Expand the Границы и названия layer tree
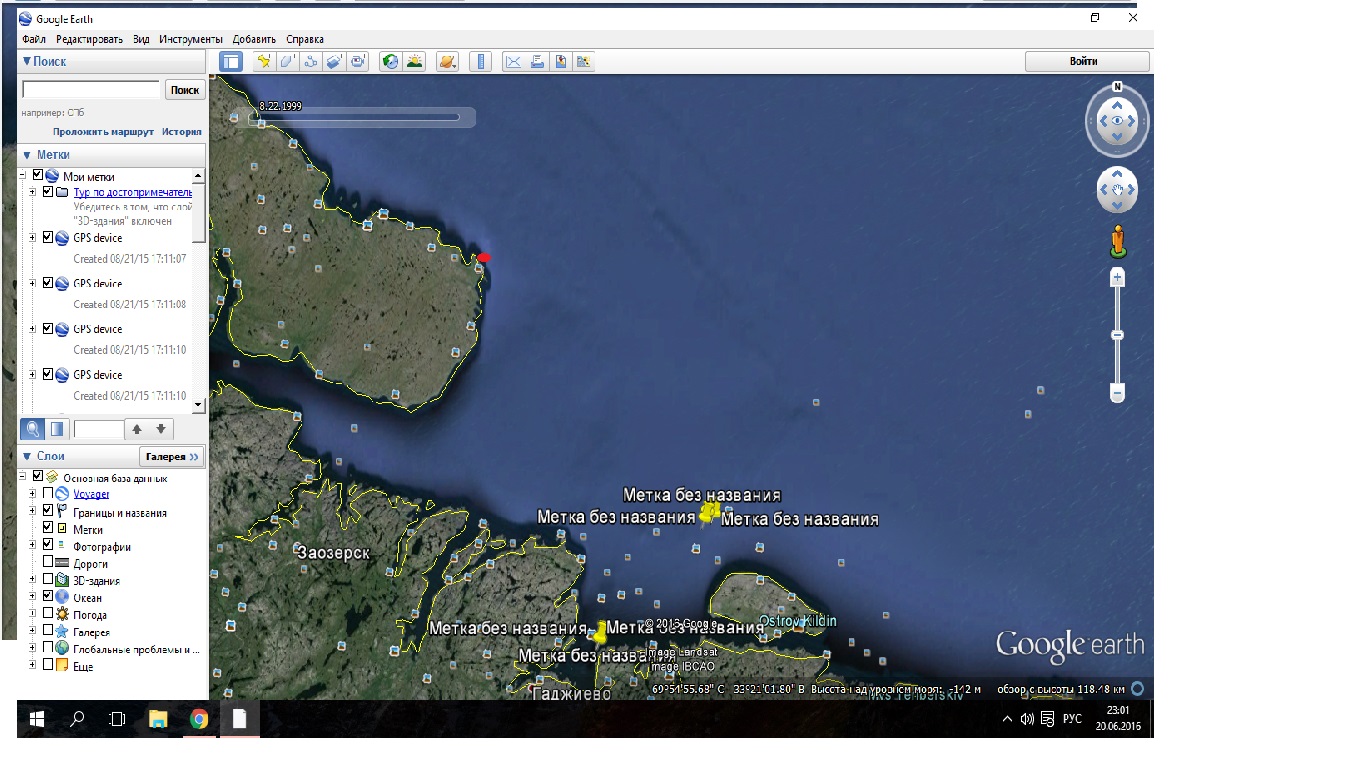The height and width of the screenshot is (768, 1366). [x=33, y=512]
